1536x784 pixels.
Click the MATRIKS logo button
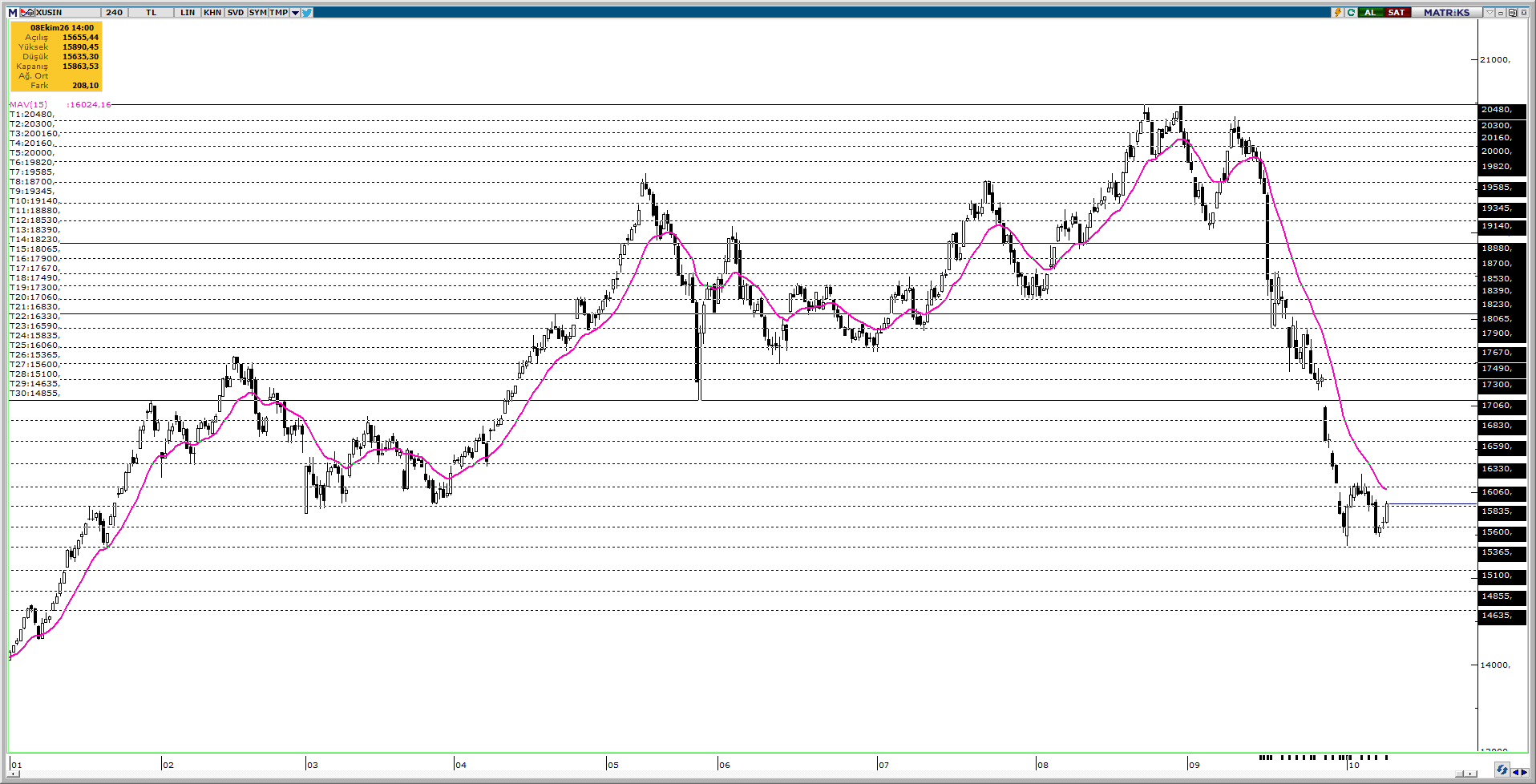tap(1446, 13)
